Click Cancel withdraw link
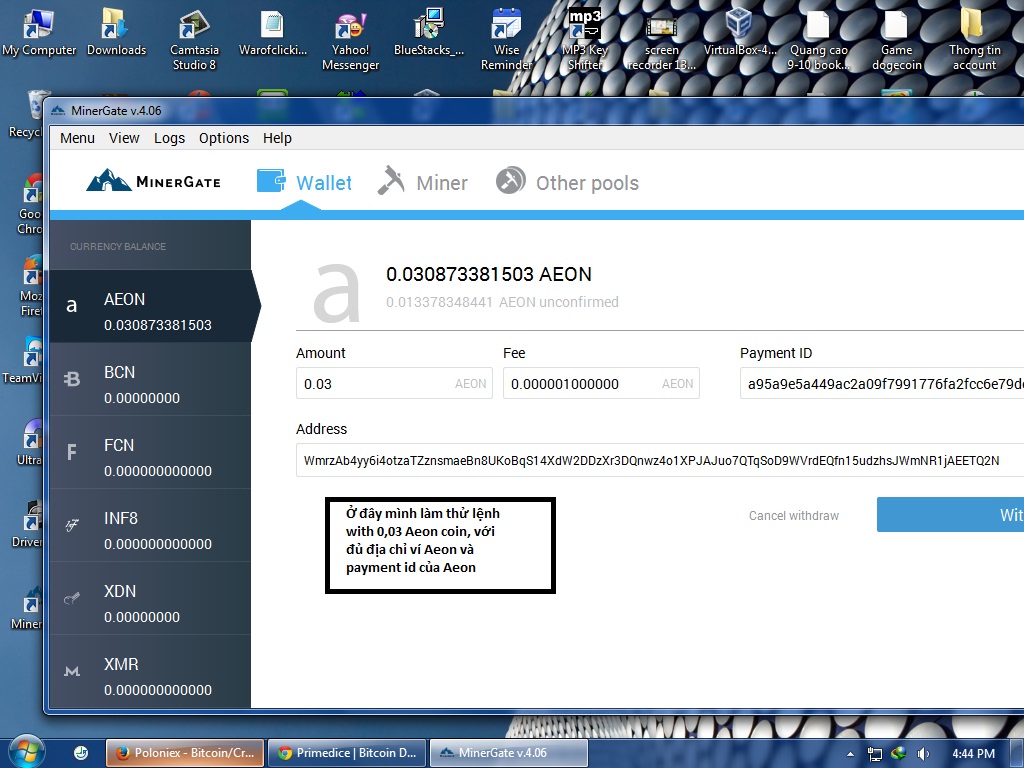The width and height of the screenshot is (1024, 768). click(x=793, y=515)
